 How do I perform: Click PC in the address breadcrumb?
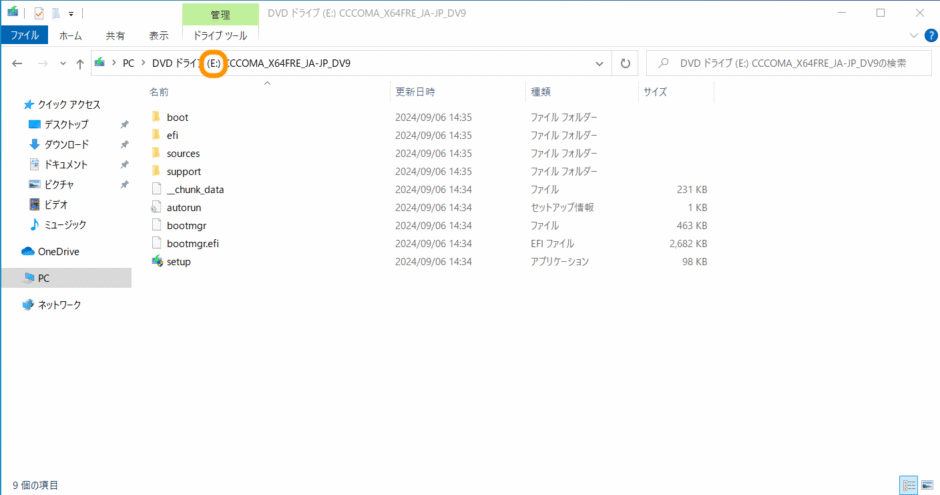(x=129, y=63)
